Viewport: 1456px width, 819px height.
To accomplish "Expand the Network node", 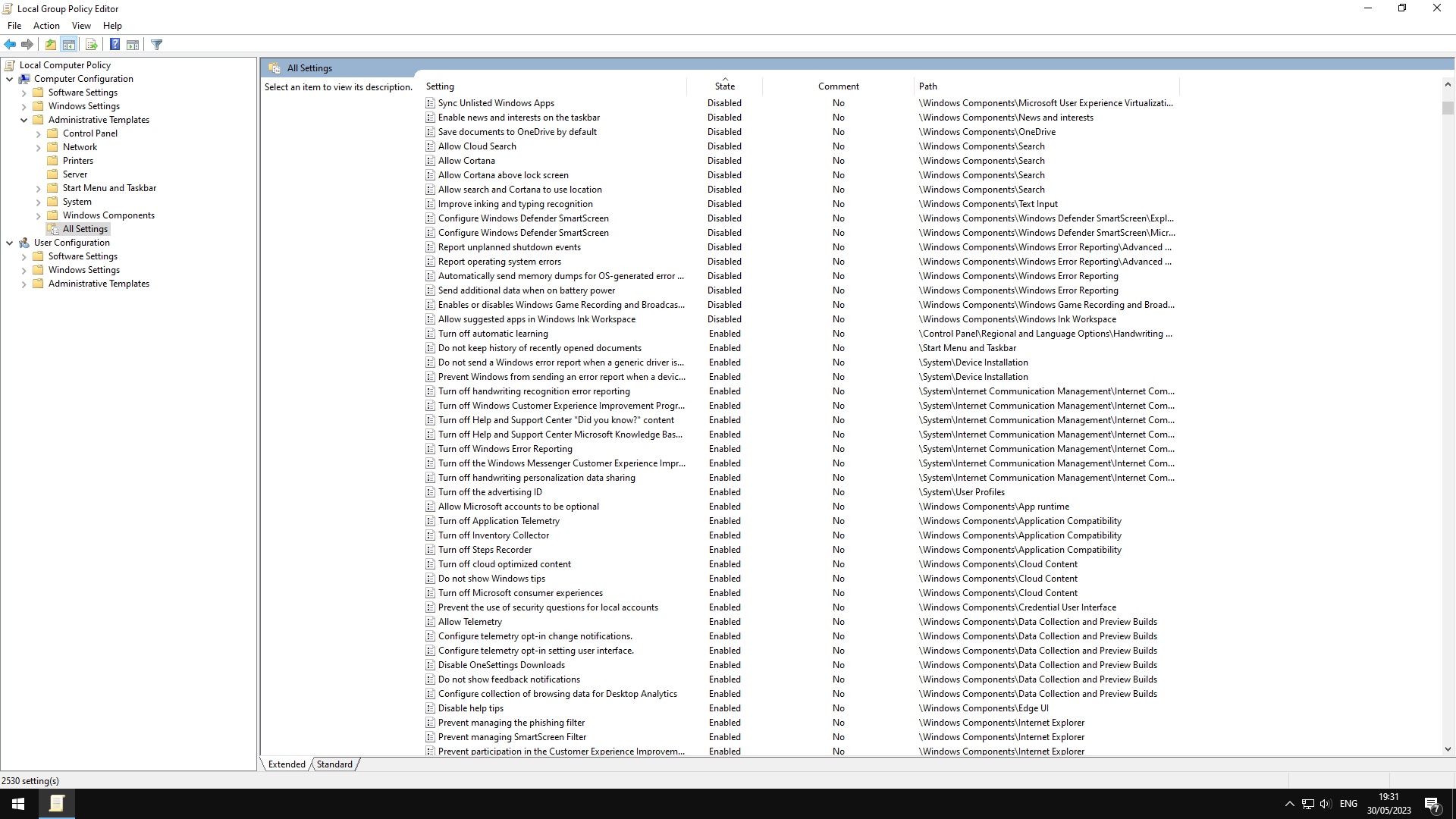I will [x=38, y=147].
